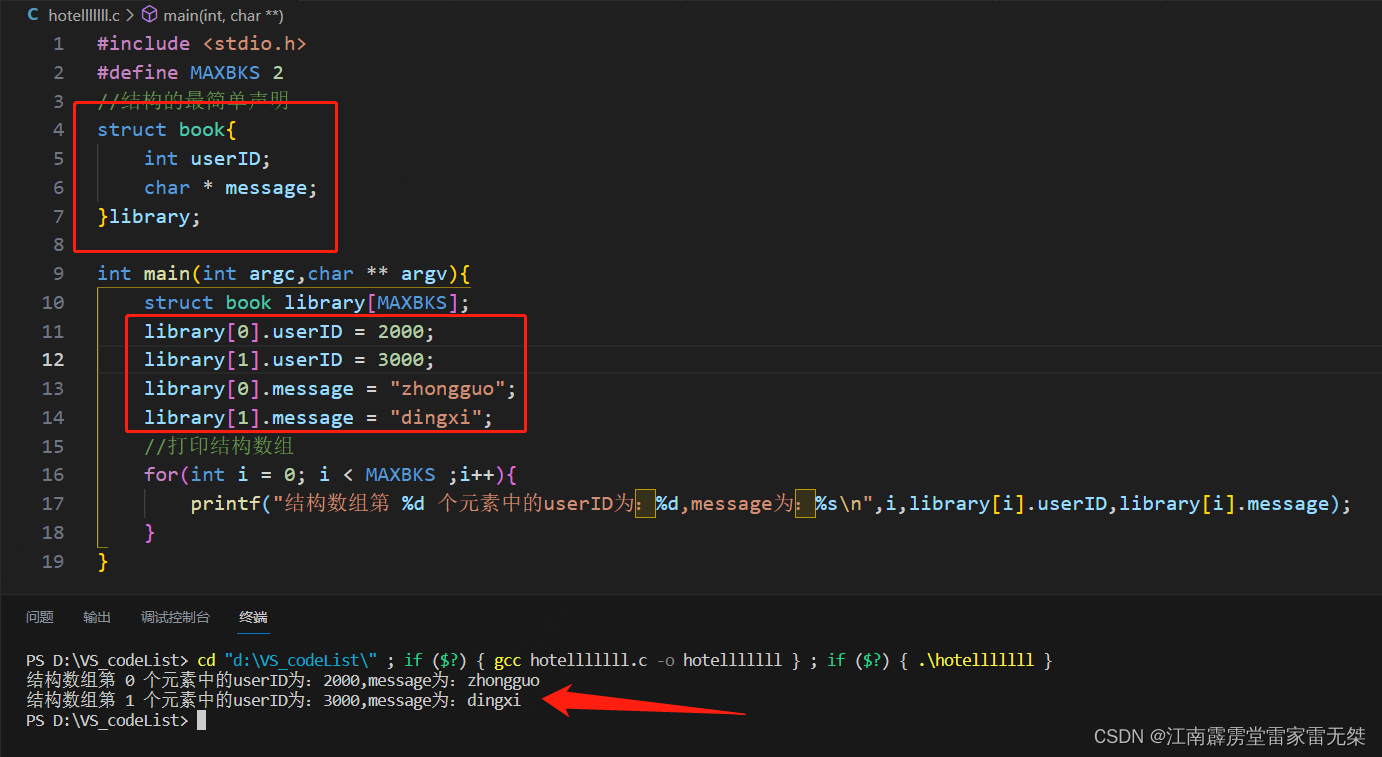Click line number 19 in the gutter

click(54, 562)
